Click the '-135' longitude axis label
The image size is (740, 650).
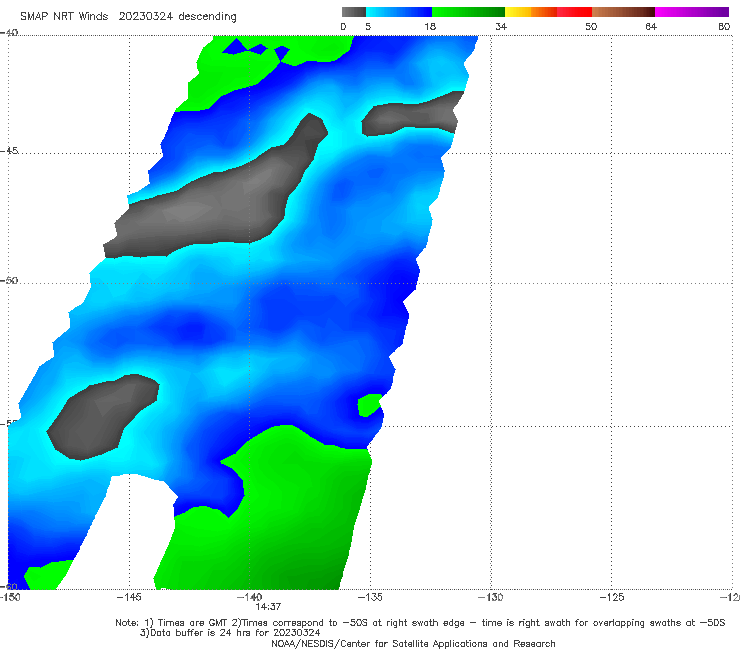tap(370, 597)
